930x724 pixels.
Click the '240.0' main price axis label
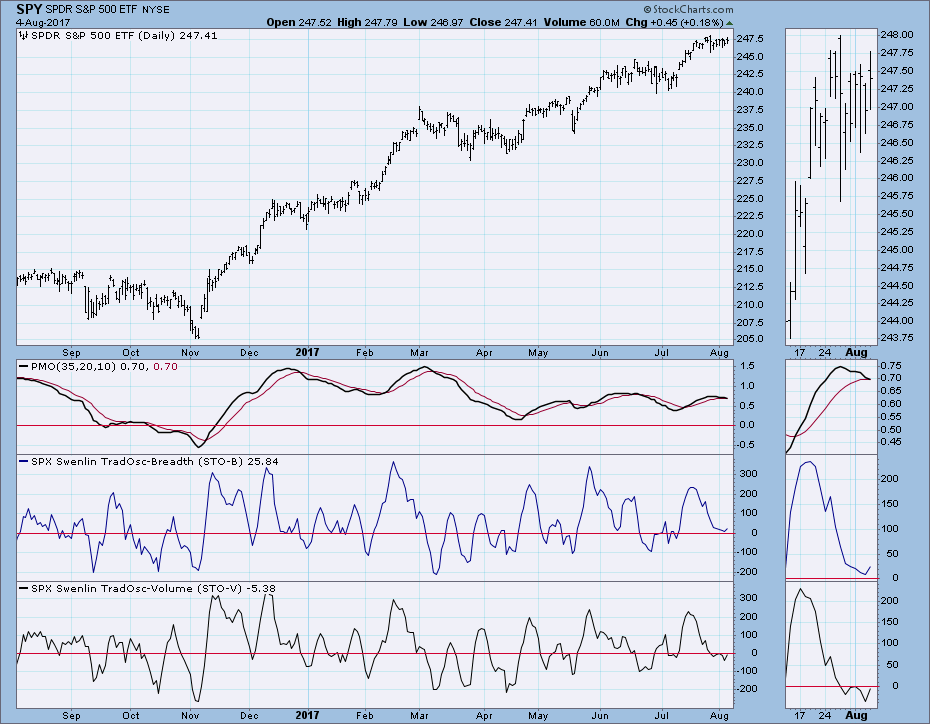750,92
